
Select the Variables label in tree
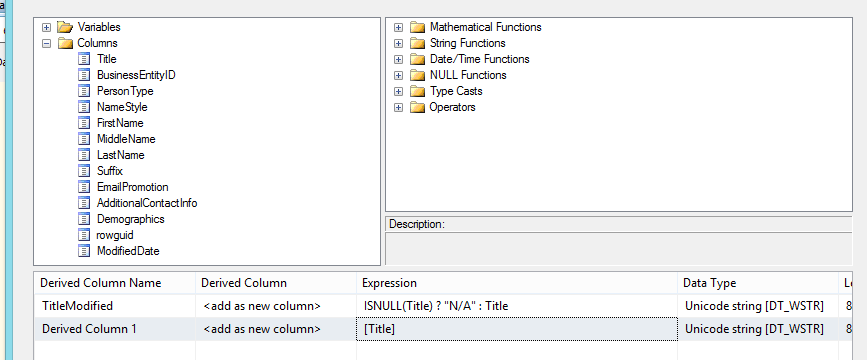[x=99, y=27]
